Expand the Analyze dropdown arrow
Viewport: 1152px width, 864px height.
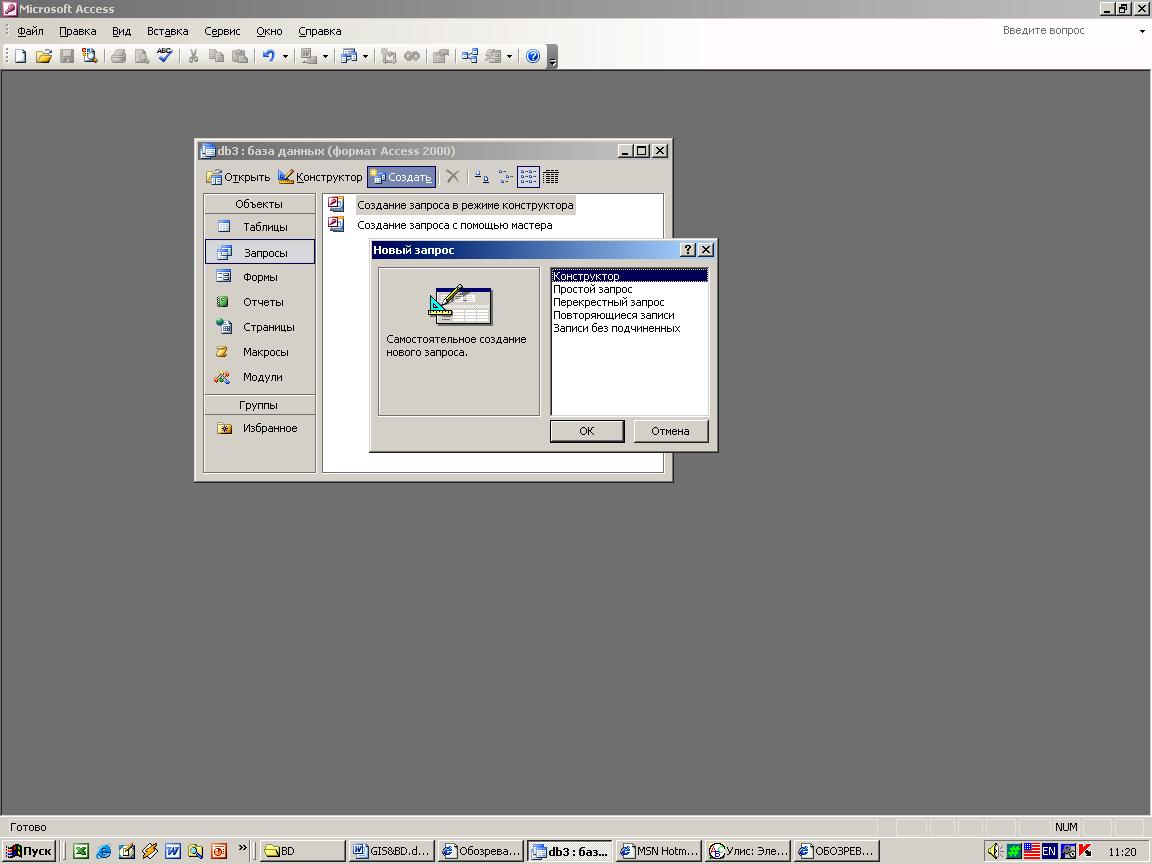point(365,57)
